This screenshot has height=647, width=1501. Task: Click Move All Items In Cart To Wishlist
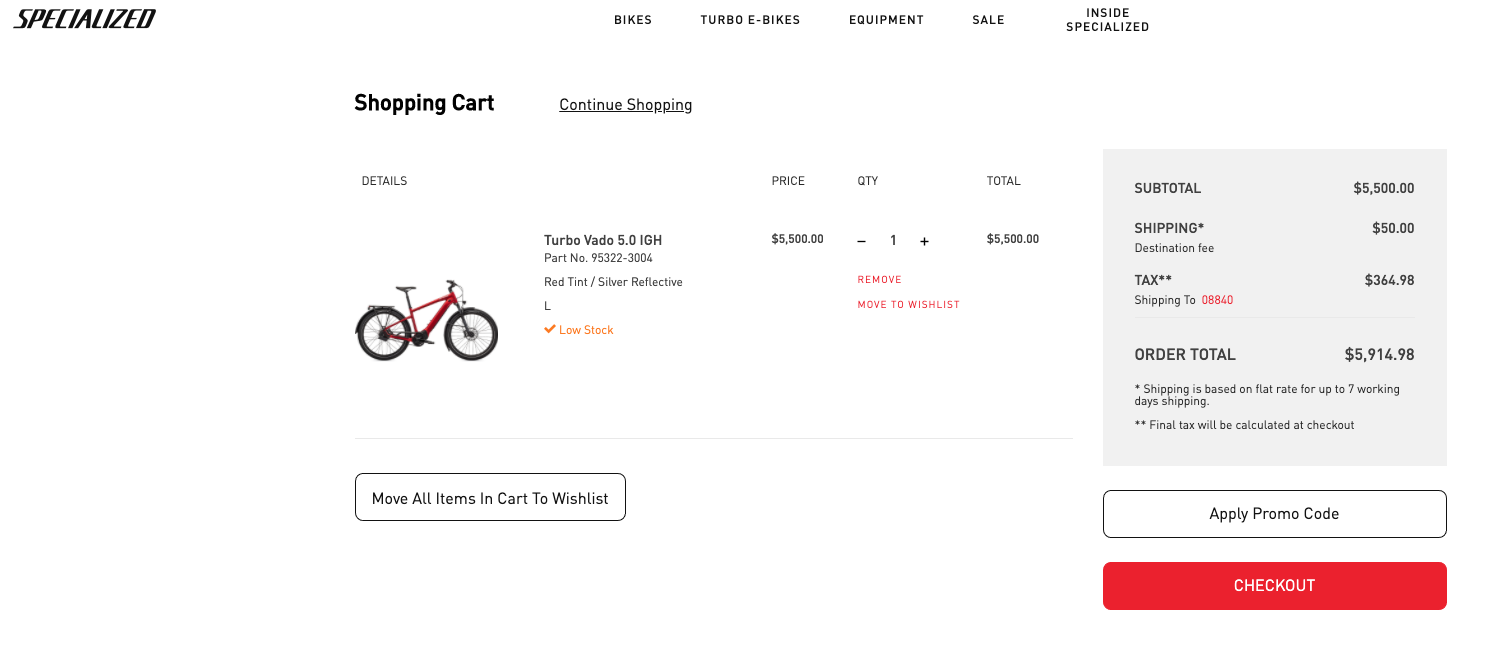pos(490,497)
